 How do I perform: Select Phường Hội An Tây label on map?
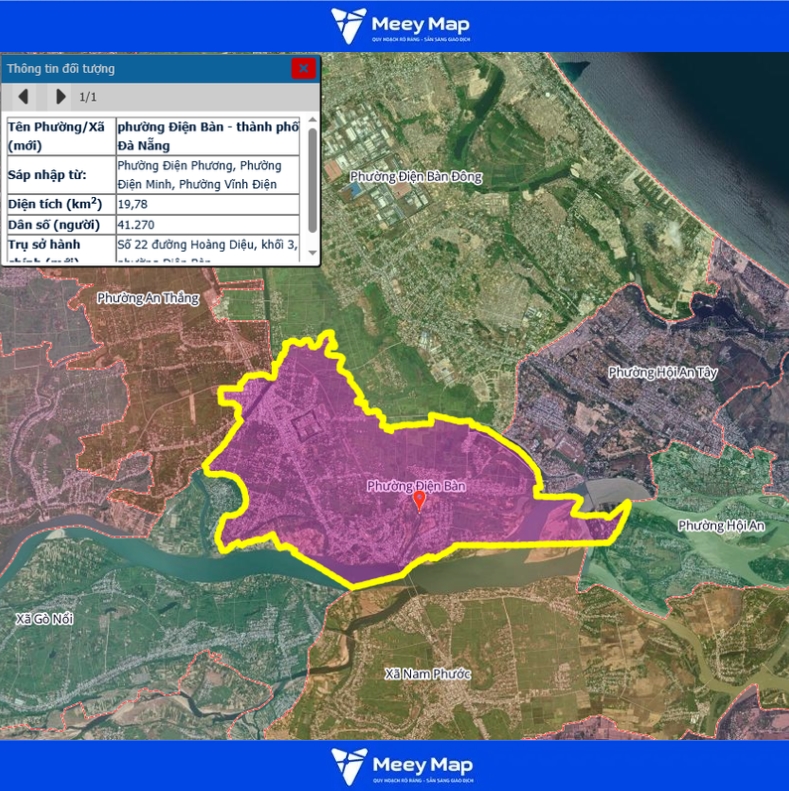click(x=662, y=372)
